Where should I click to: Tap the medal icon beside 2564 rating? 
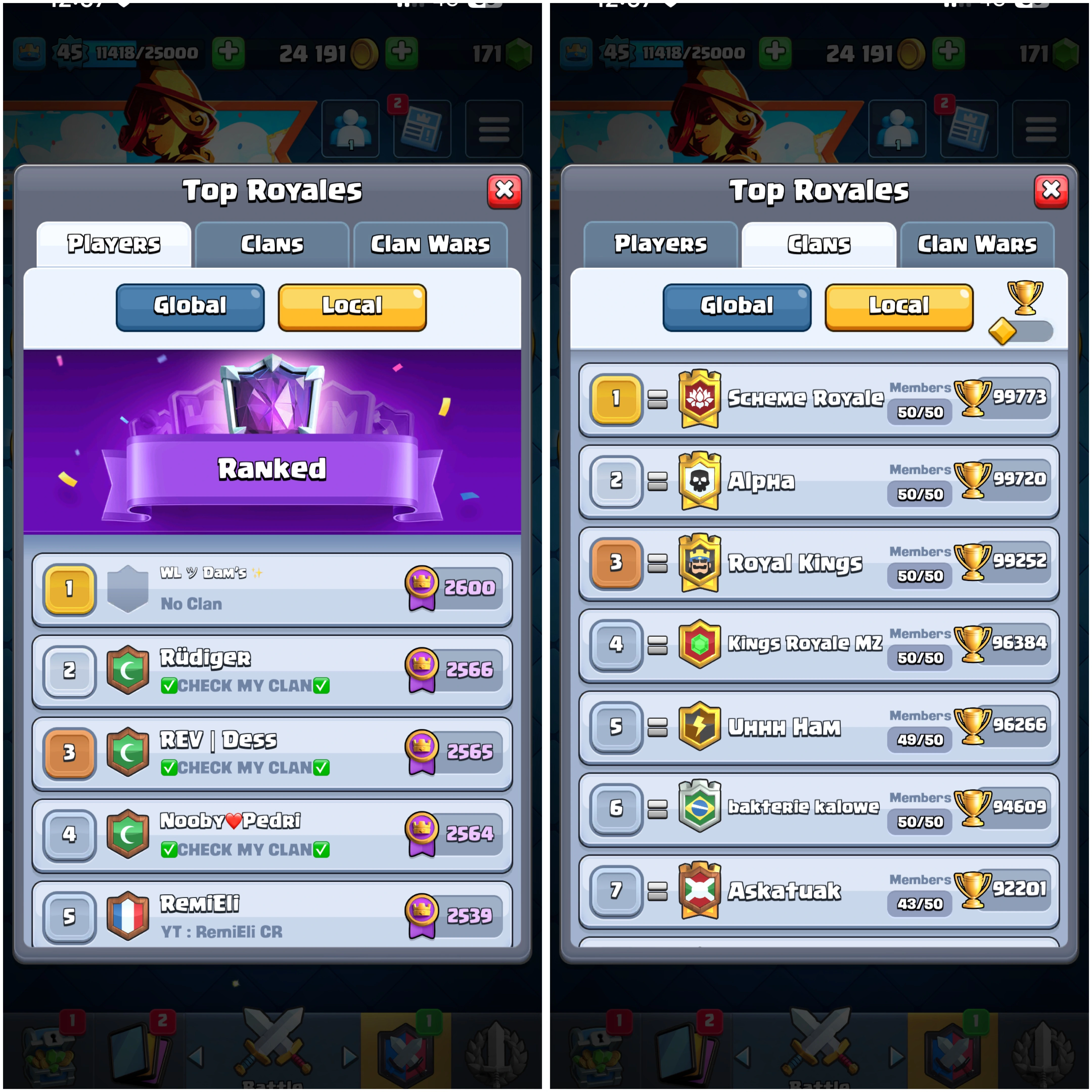[x=422, y=835]
